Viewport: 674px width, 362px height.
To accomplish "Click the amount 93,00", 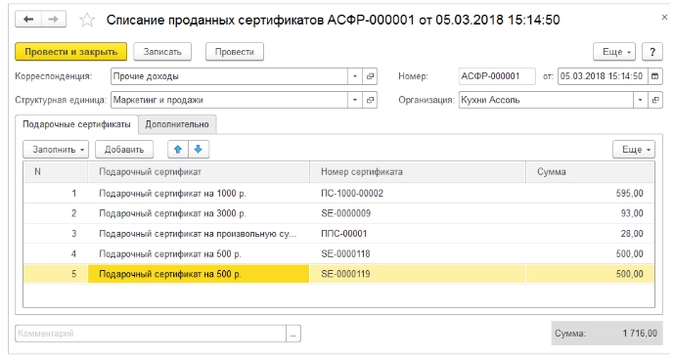I will pos(632,213).
